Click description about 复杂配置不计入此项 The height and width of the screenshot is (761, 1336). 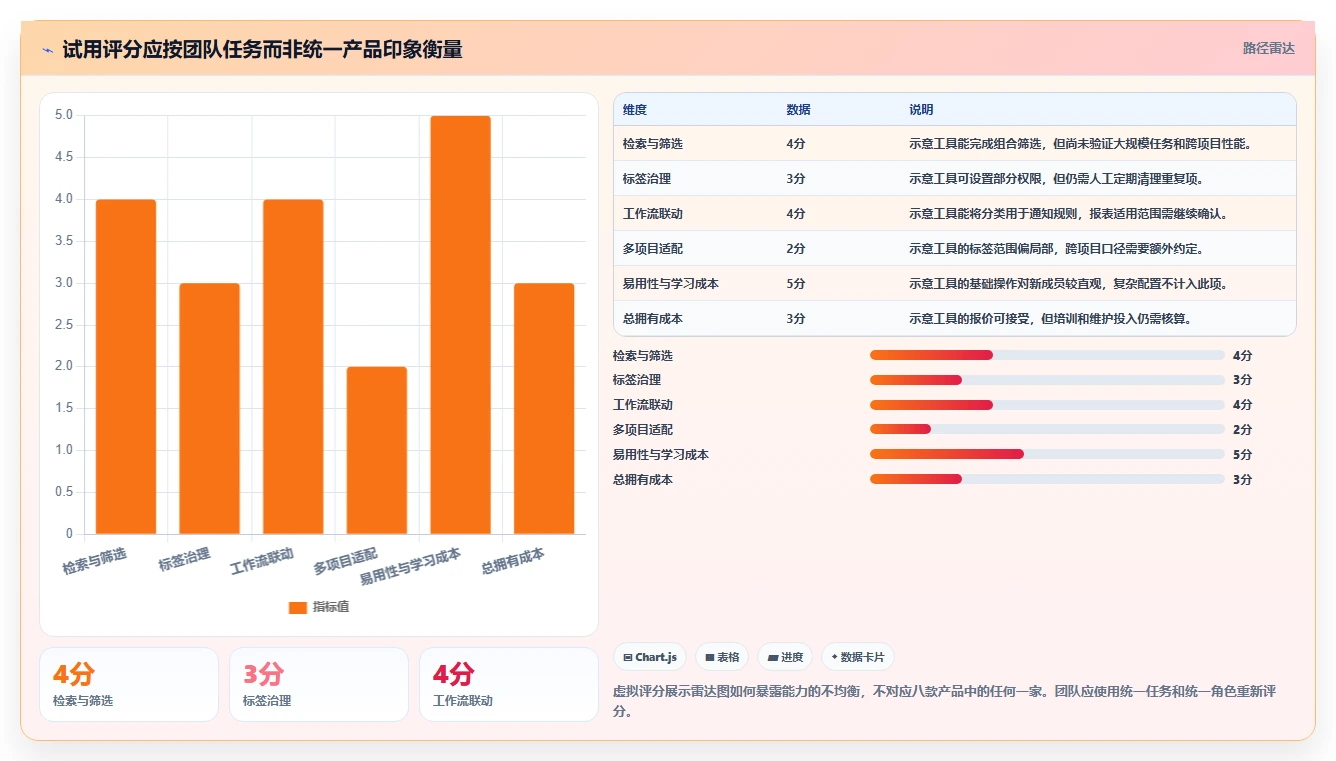(x=1068, y=284)
